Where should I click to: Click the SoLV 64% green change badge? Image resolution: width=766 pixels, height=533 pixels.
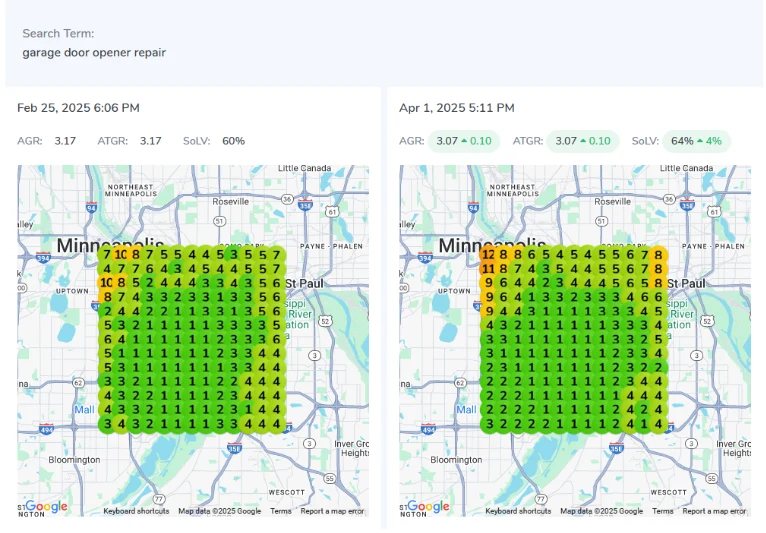pos(696,141)
